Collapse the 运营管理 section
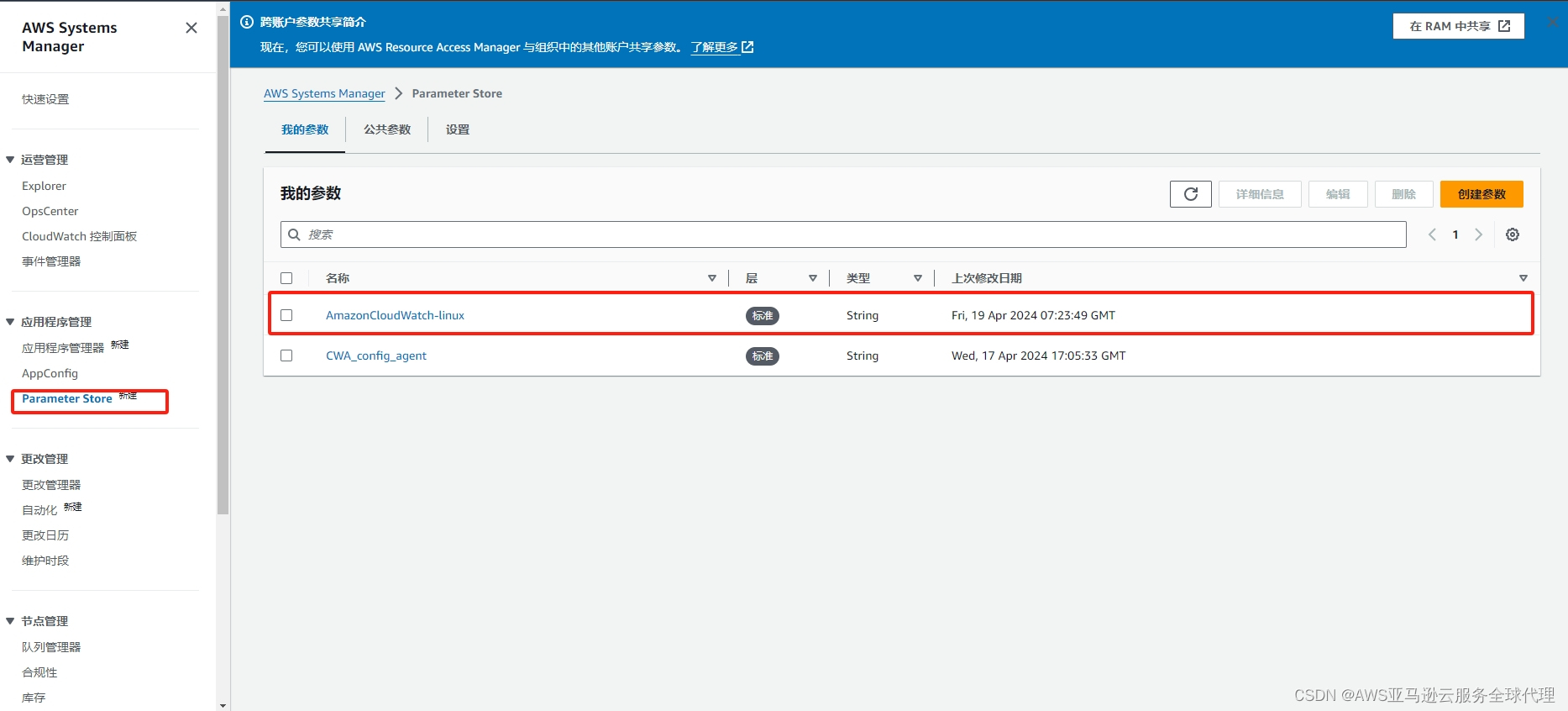This screenshot has height=711, width=1568. tap(10, 160)
